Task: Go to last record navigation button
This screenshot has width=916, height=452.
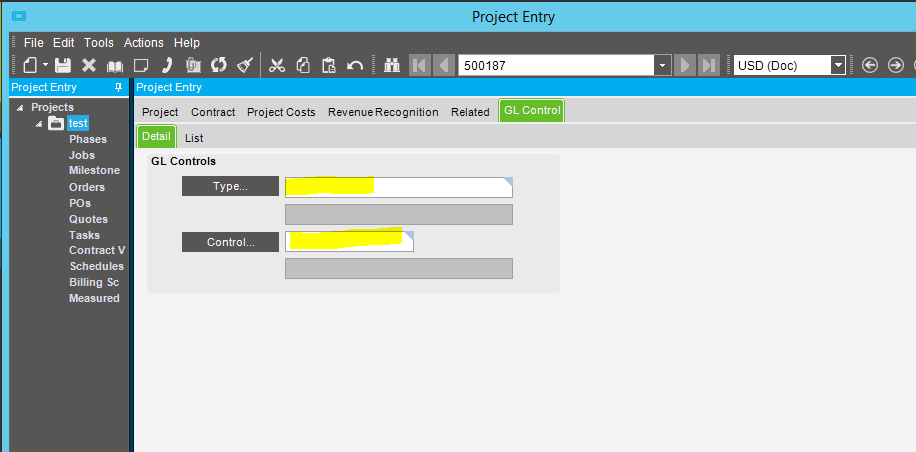Action: coord(709,65)
